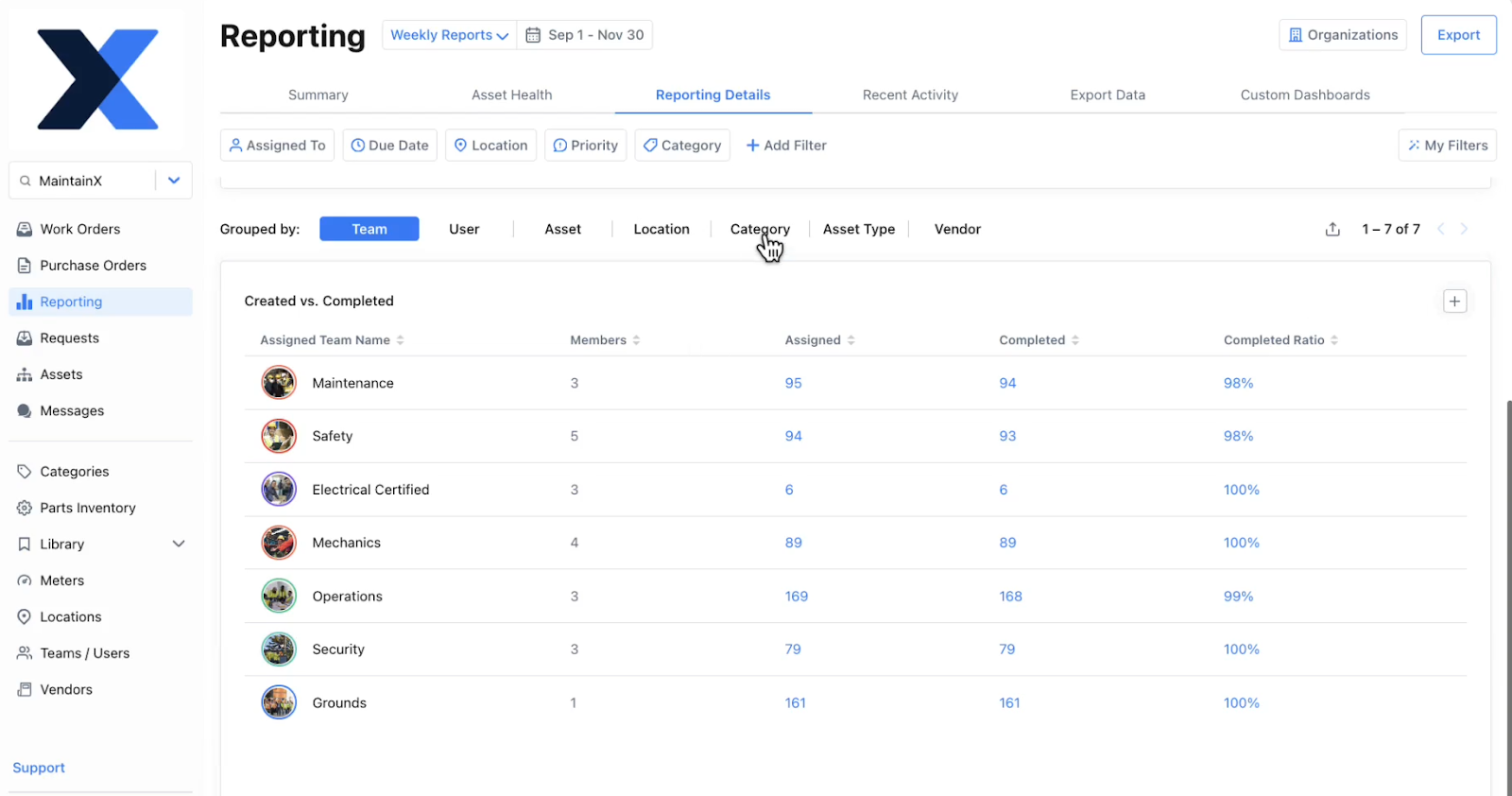Click the Messages chat bubble icon
This screenshot has width=1512, height=796.
[x=25, y=411]
